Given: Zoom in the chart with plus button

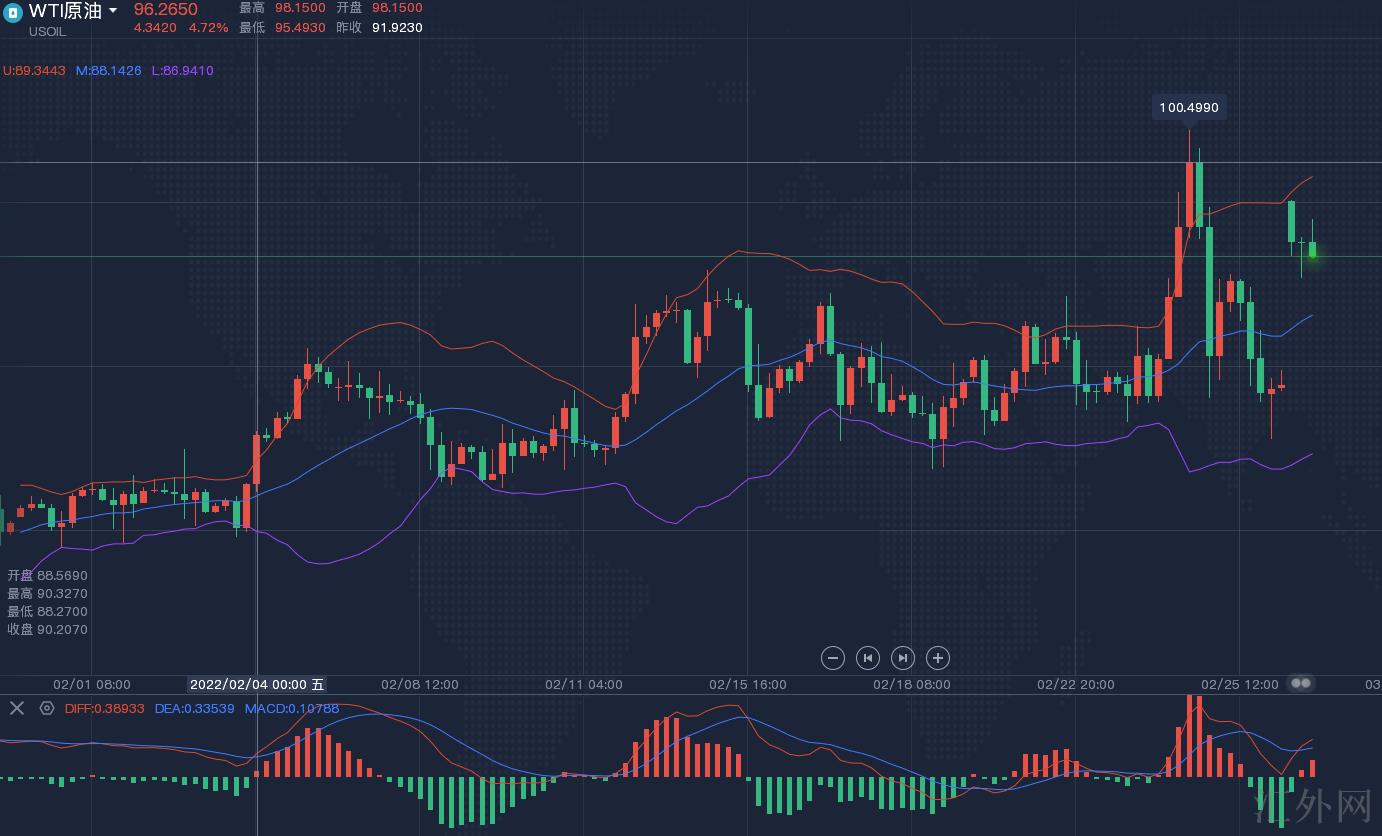Looking at the screenshot, I should point(937,658).
